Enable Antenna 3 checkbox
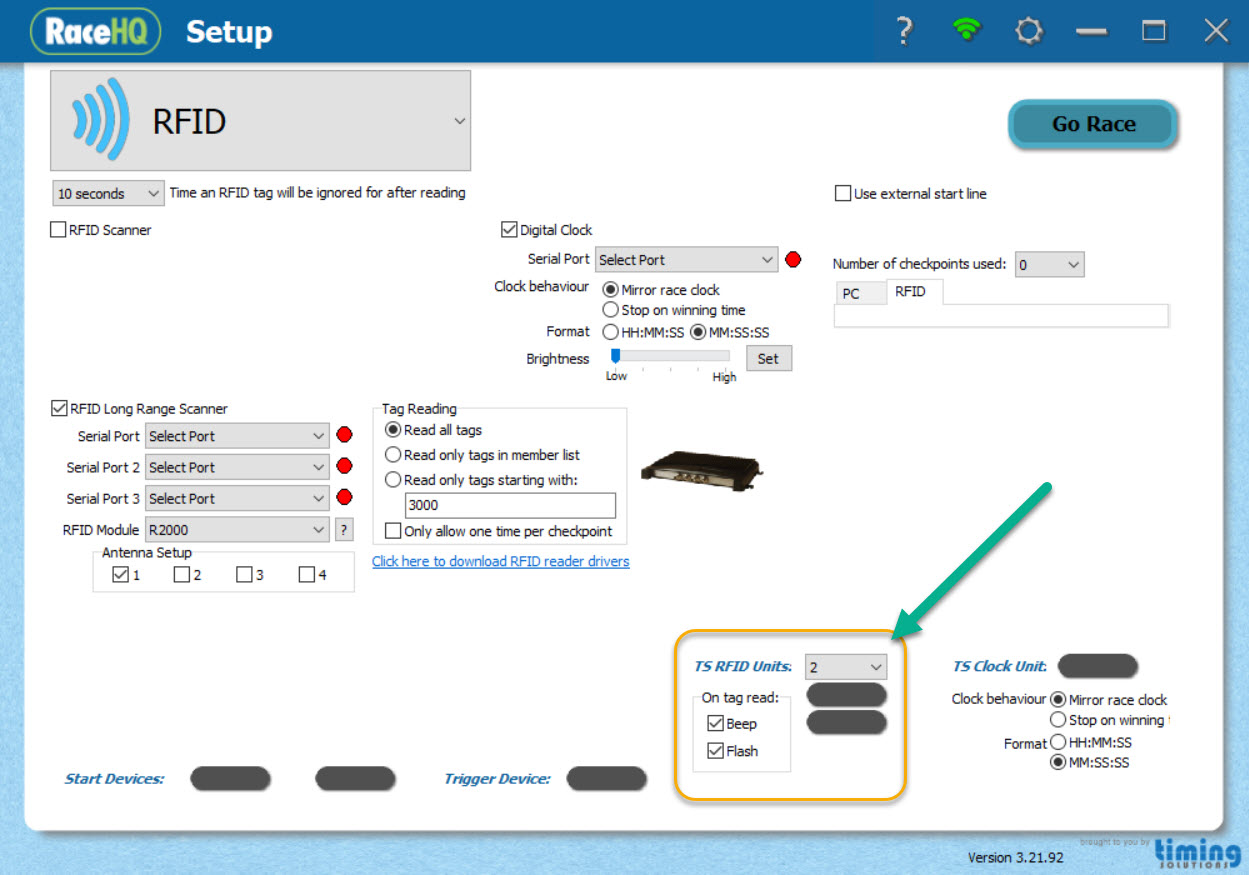Screen dimensions: 1249x875 244,575
